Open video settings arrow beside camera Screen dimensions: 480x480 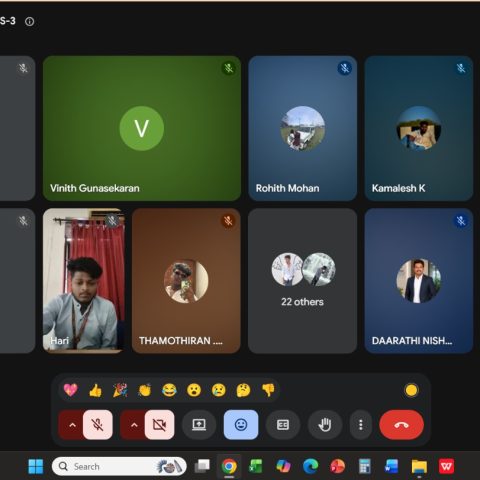point(134,425)
